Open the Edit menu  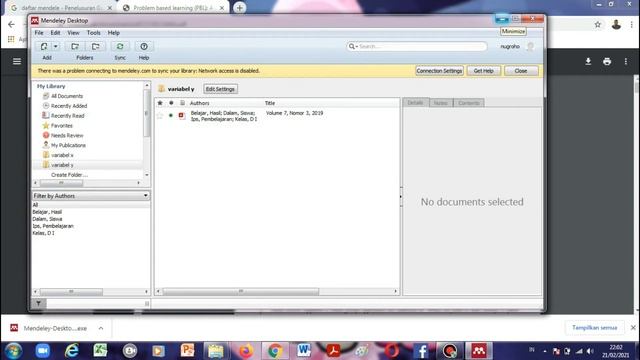(x=55, y=33)
